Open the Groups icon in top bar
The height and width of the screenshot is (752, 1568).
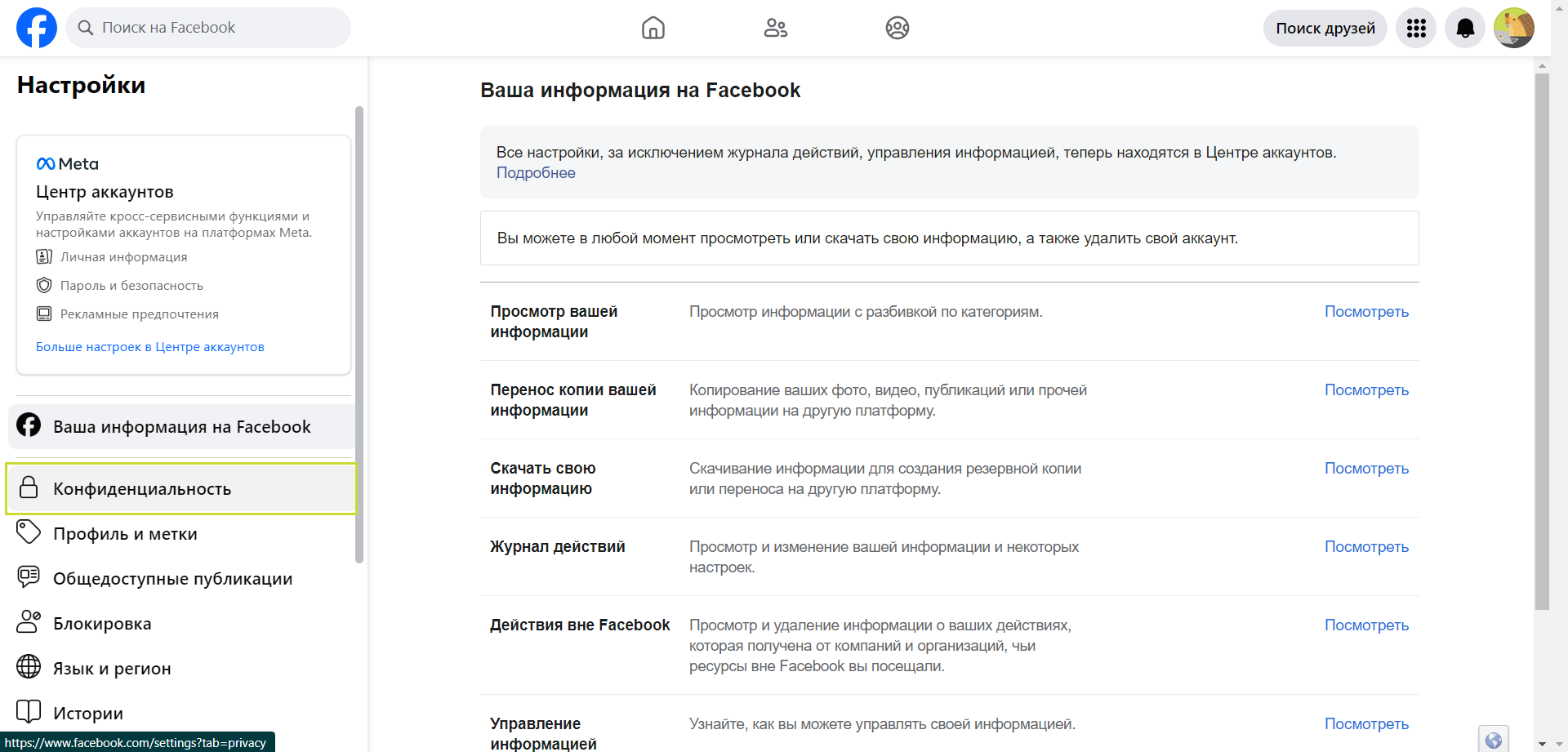point(897,28)
